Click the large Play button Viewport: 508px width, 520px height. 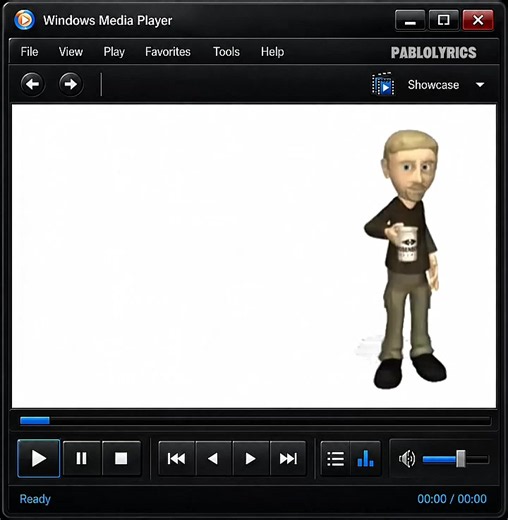[x=39, y=458]
